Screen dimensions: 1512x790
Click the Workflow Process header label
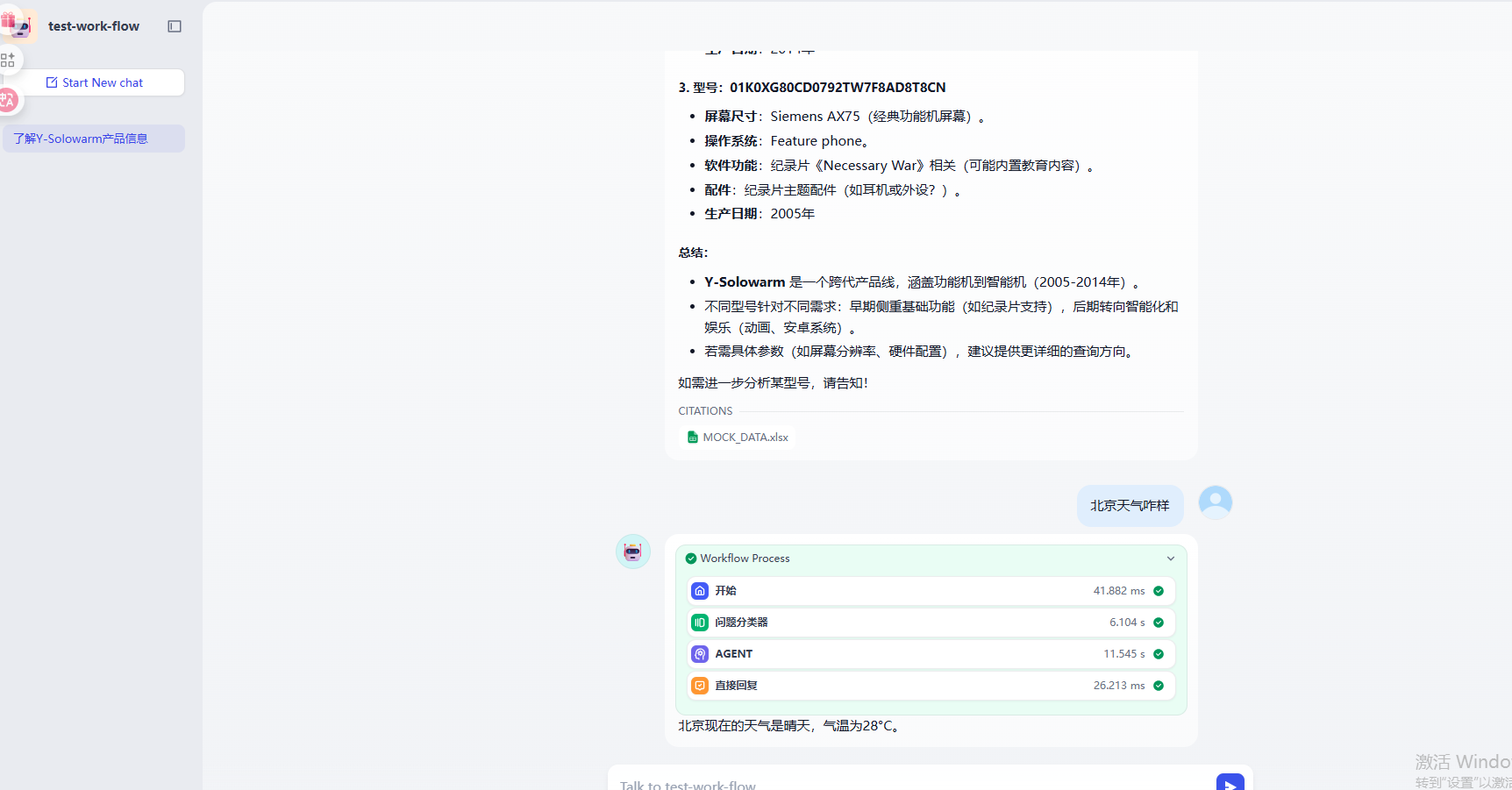coord(745,559)
